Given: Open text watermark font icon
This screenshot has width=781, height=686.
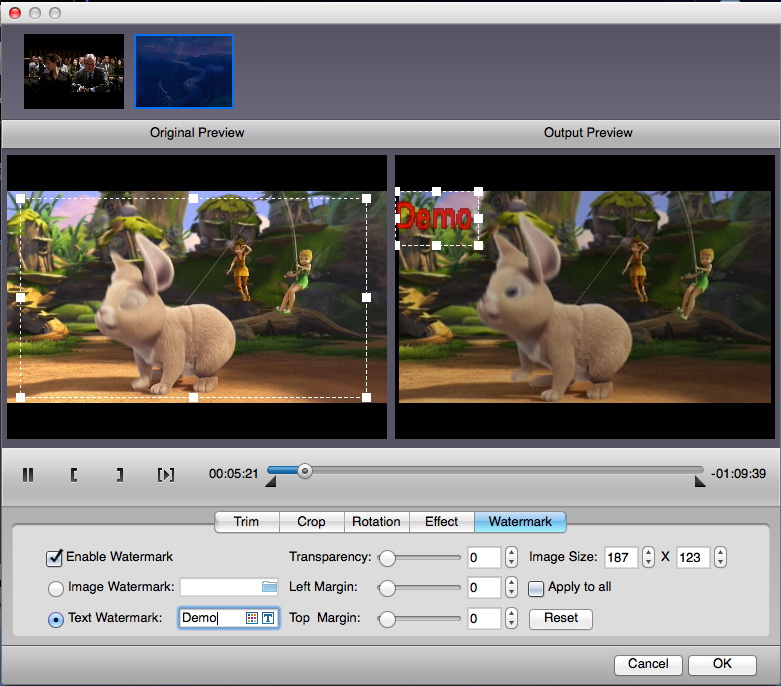Looking at the screenshot, I should point(268,618).
